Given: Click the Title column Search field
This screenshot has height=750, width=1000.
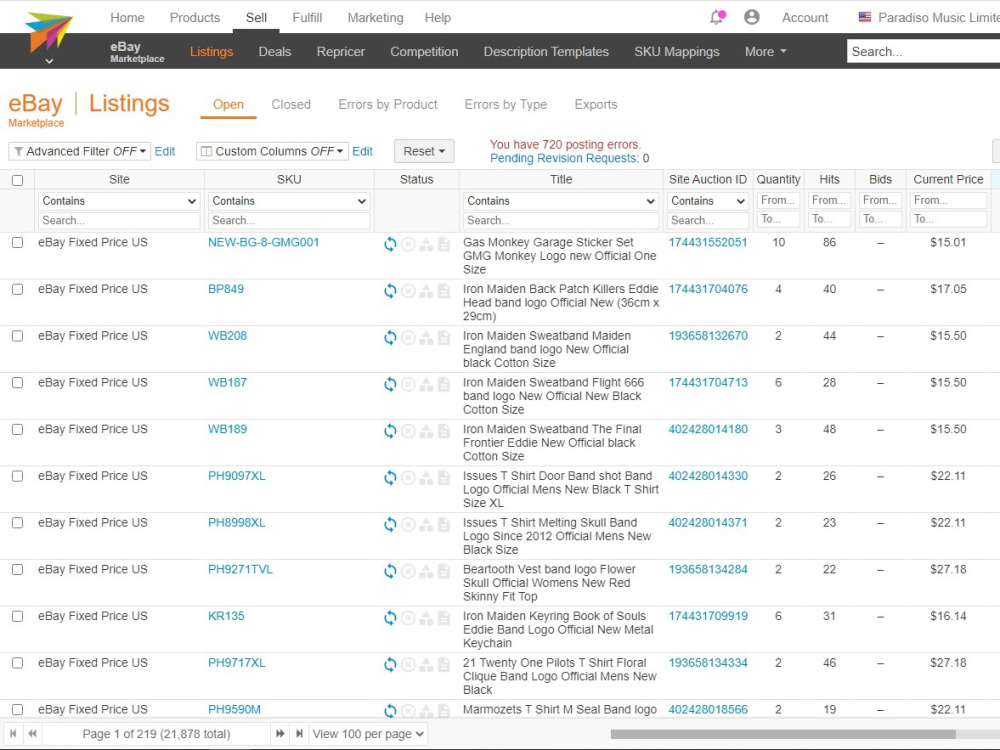Looking at the screenshot, I should [561, 221].
